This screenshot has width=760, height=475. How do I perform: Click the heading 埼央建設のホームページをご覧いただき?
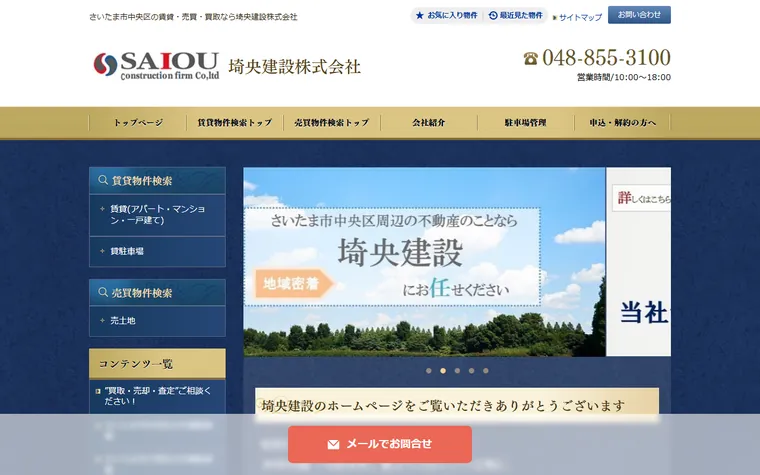pyautogui.click(x=443, y=406)
